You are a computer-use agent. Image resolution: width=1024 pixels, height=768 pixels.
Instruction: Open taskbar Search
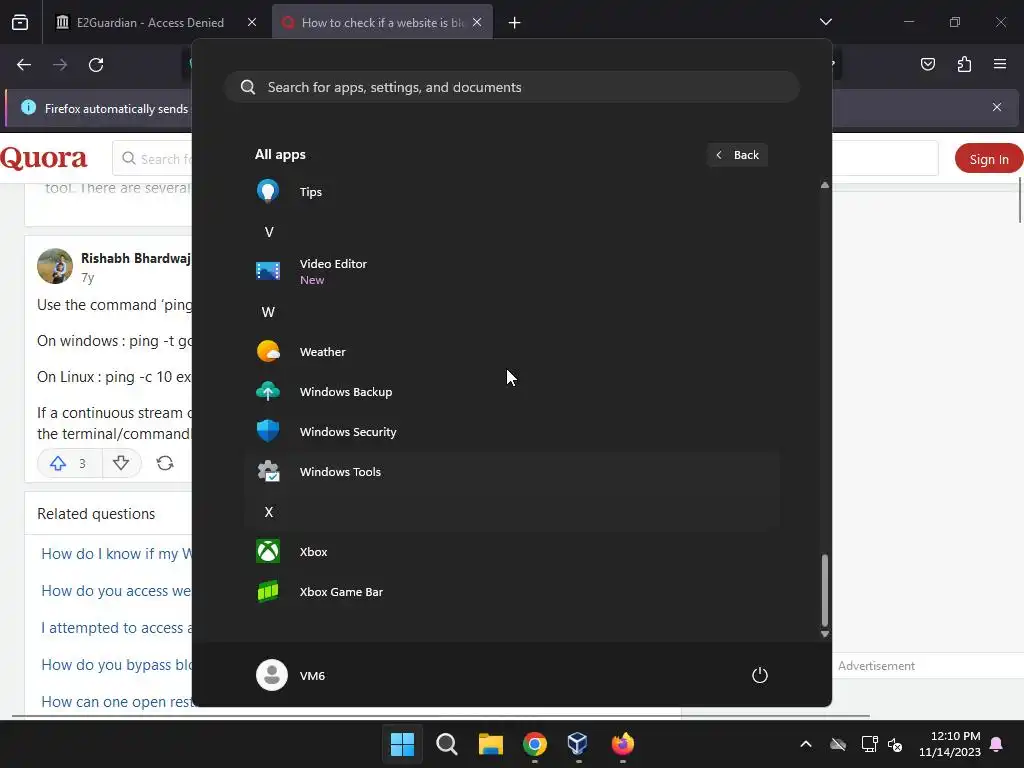pos(447,744)
